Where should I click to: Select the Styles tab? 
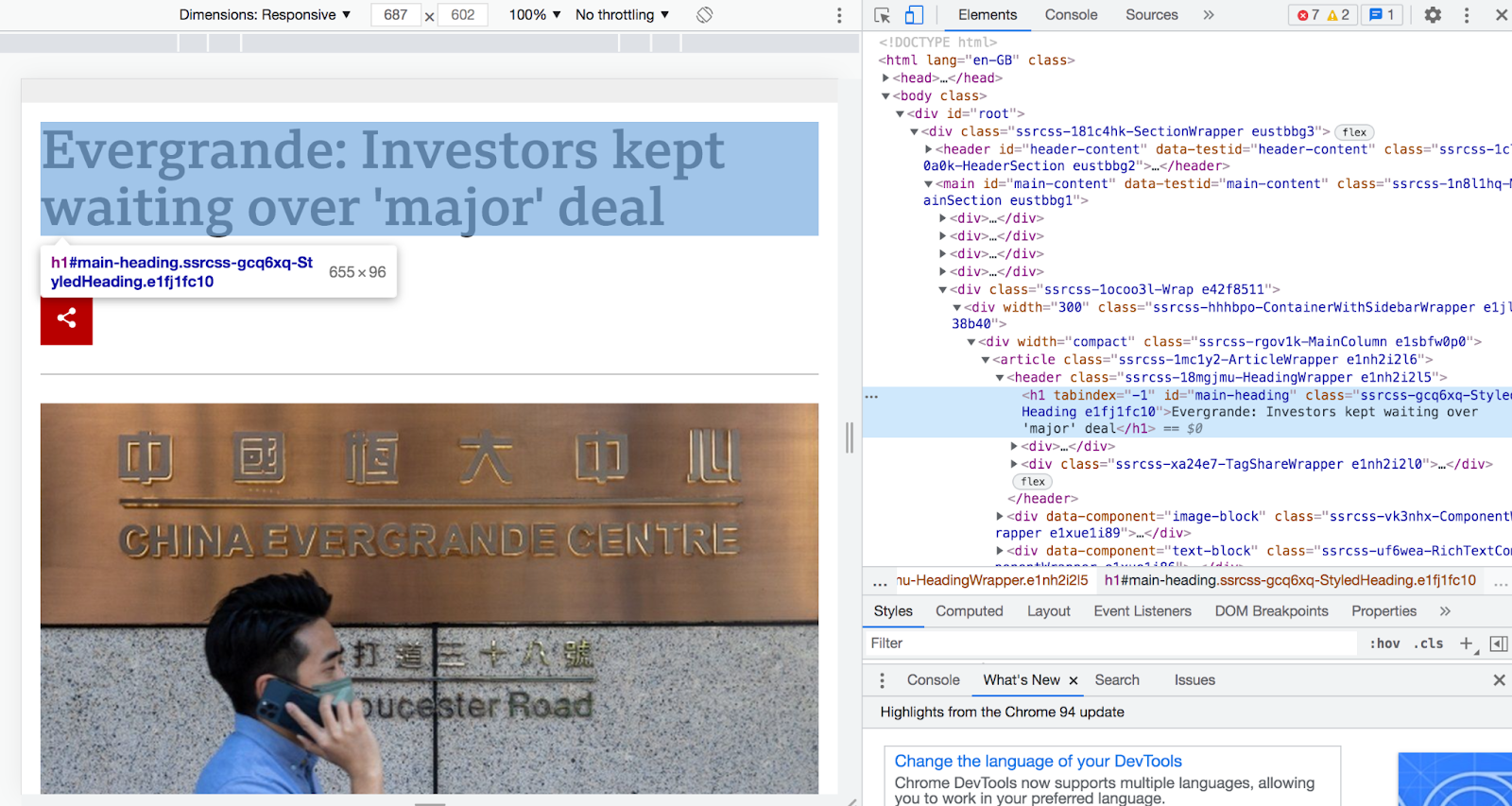click(x=893, y=611)
